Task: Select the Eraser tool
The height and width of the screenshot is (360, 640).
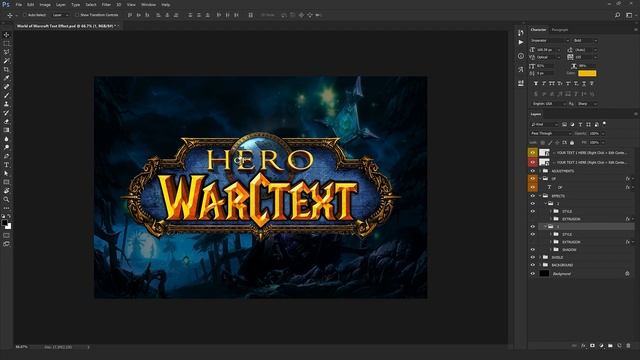Action: pyautogui.click(x=7, y=121)
